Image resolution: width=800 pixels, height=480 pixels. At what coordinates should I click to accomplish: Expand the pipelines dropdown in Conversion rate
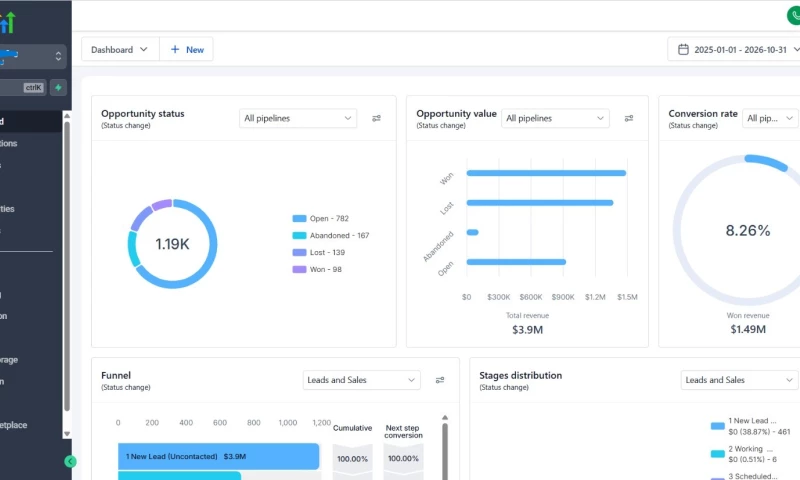[x=770, y=118]
